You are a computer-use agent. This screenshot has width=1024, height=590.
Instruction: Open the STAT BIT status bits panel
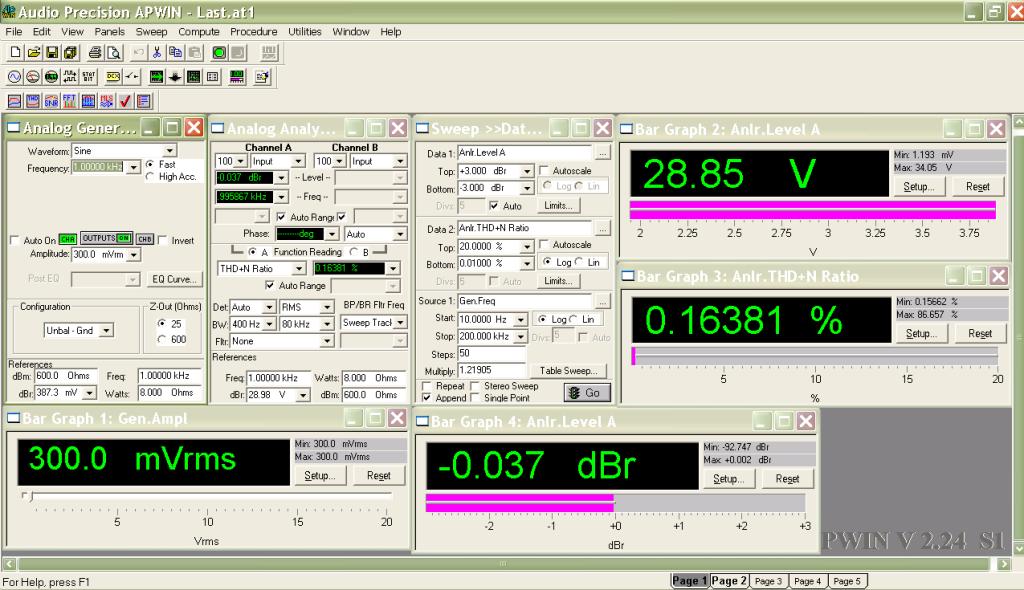(88, 77)
